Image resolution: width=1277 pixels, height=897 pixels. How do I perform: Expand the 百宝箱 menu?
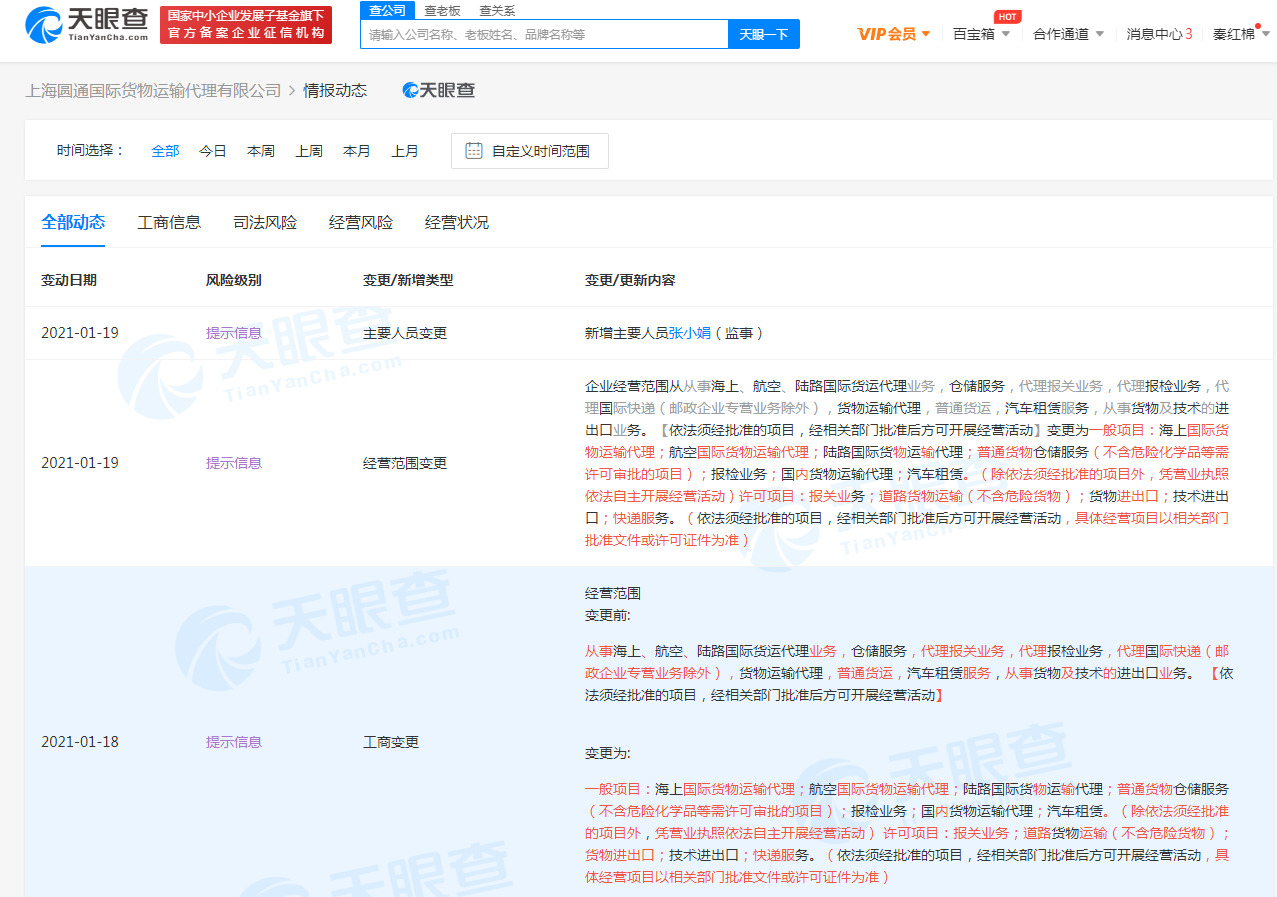point(981,34)
